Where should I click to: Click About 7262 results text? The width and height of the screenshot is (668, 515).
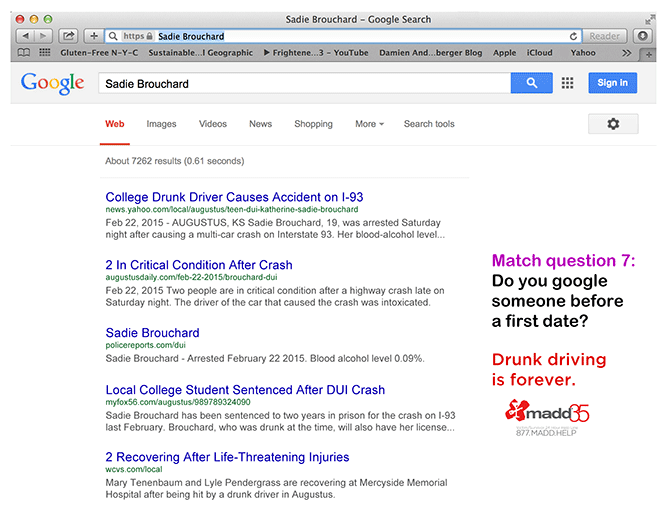(x=175, y=161)
